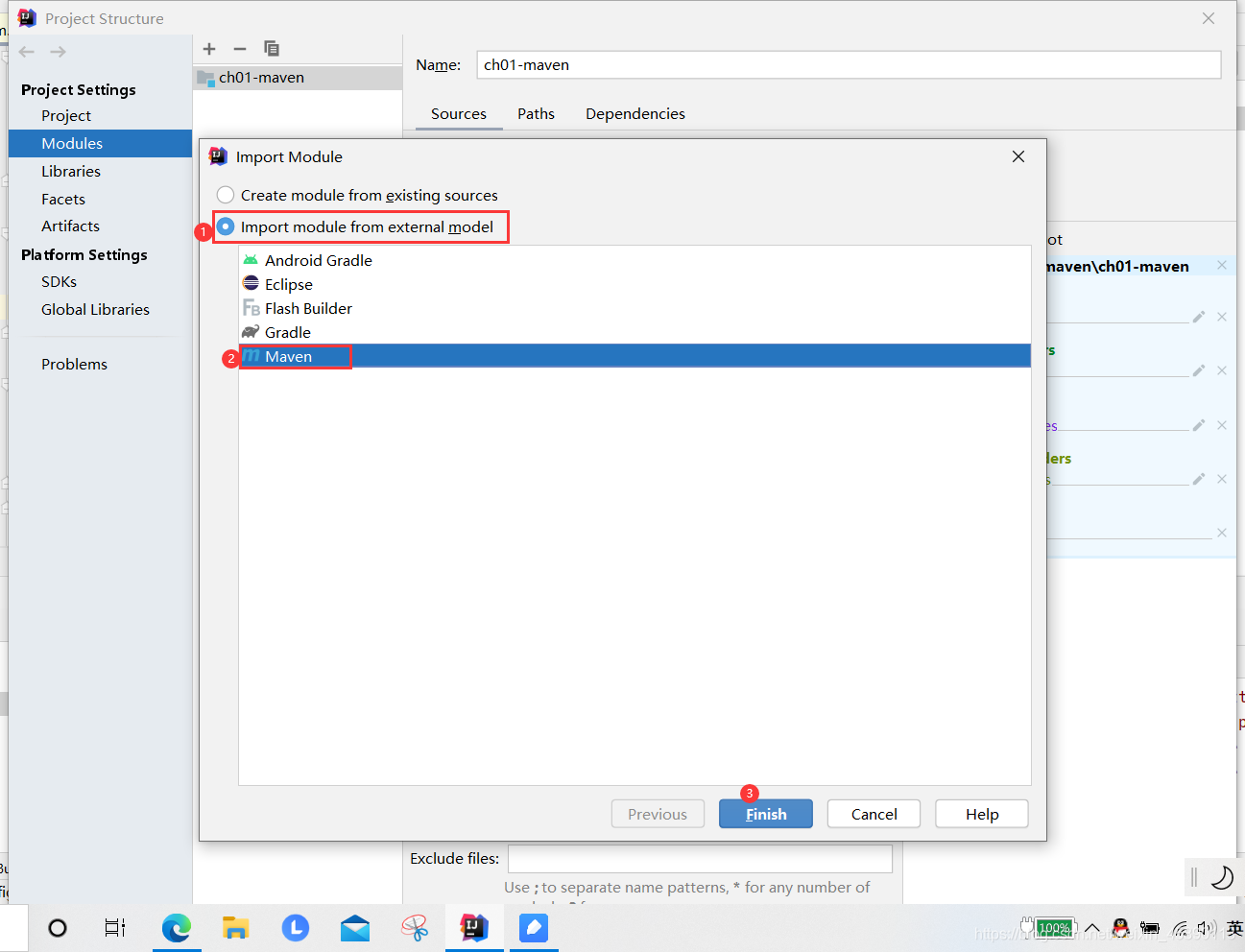Open the Wi-Fi network tray icon

pyautogui.click(x=1180, y=928)
